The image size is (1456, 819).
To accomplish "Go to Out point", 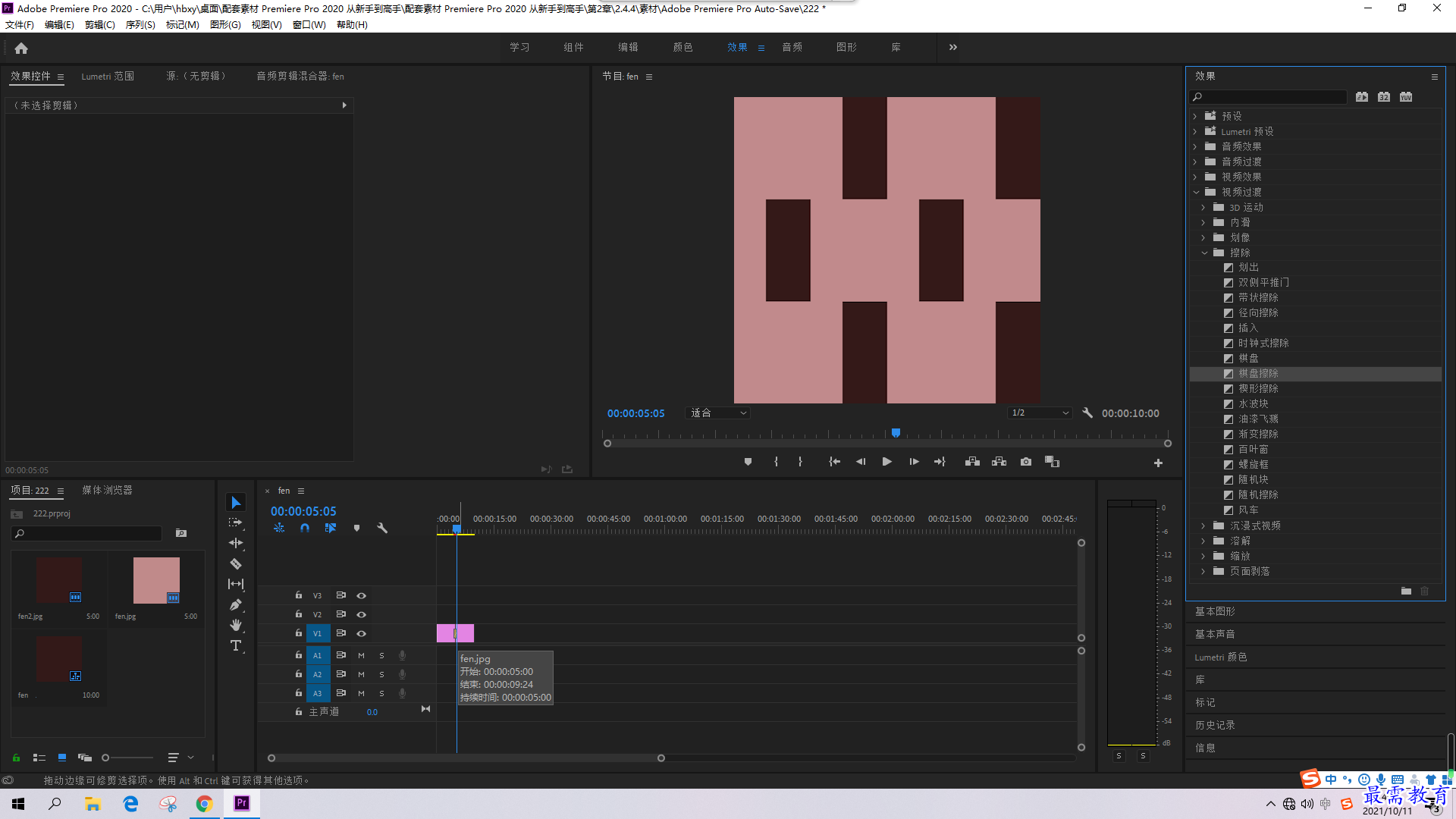I will 940,462.
